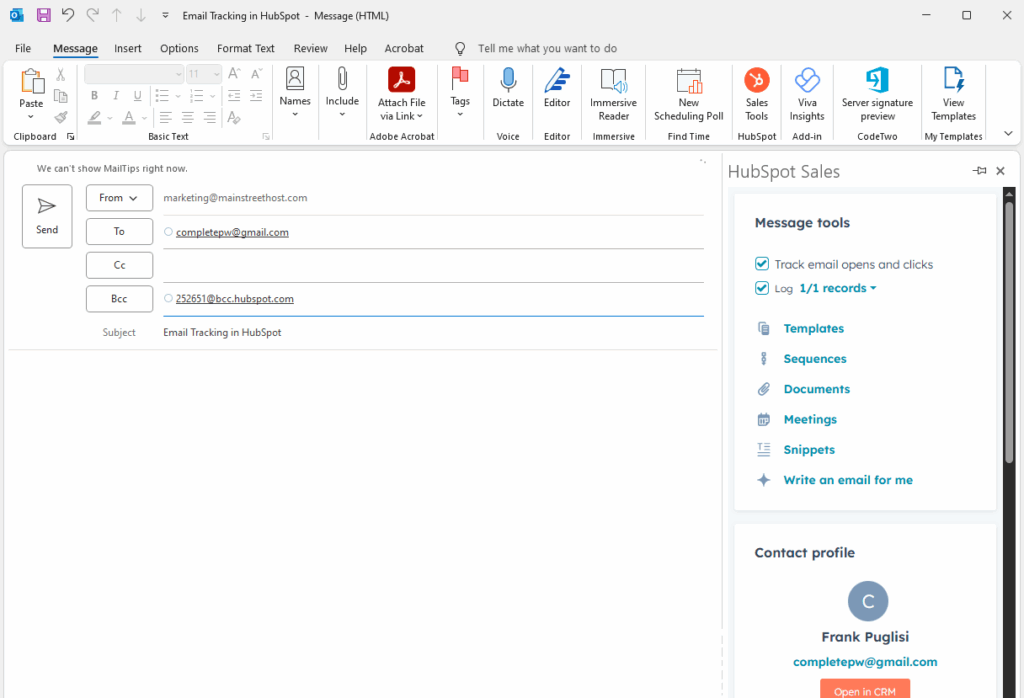Open Snippets in the HubSpot panel
Screen dimensions: 1024x698
[x=808, y=450]
